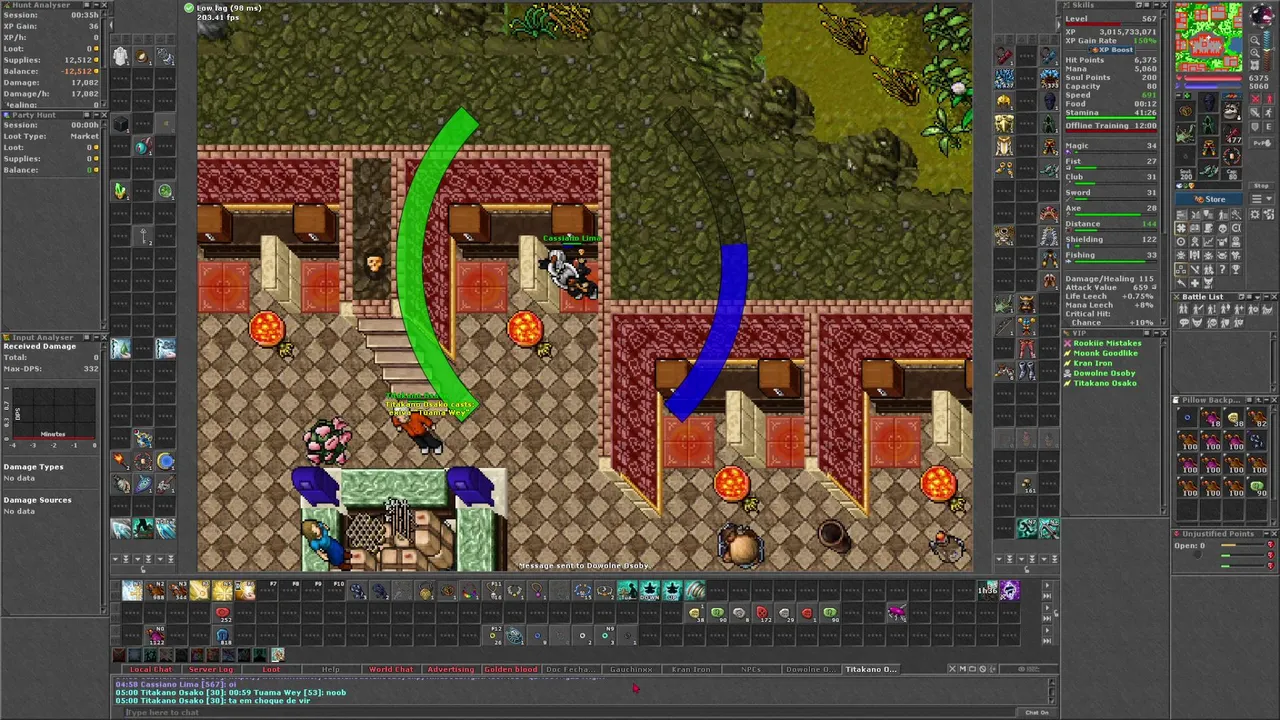This screenshot has height=720, width=1280.
Task: Collapse the Battle List panel
Action: click(1266, 297)
